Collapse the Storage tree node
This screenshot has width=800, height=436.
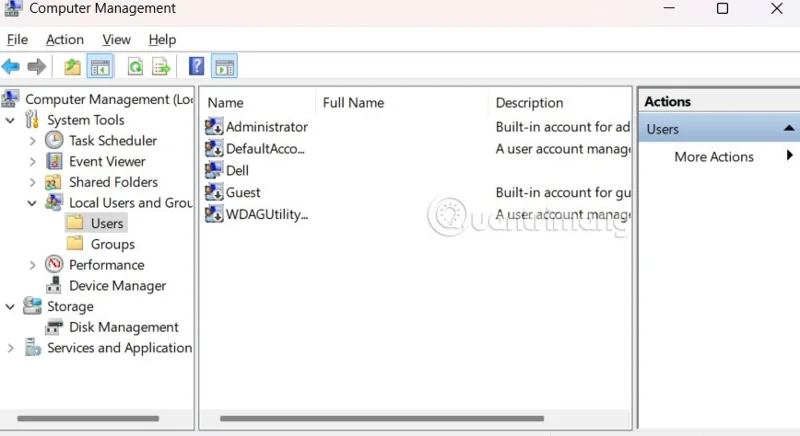click(x=10, y=306)
